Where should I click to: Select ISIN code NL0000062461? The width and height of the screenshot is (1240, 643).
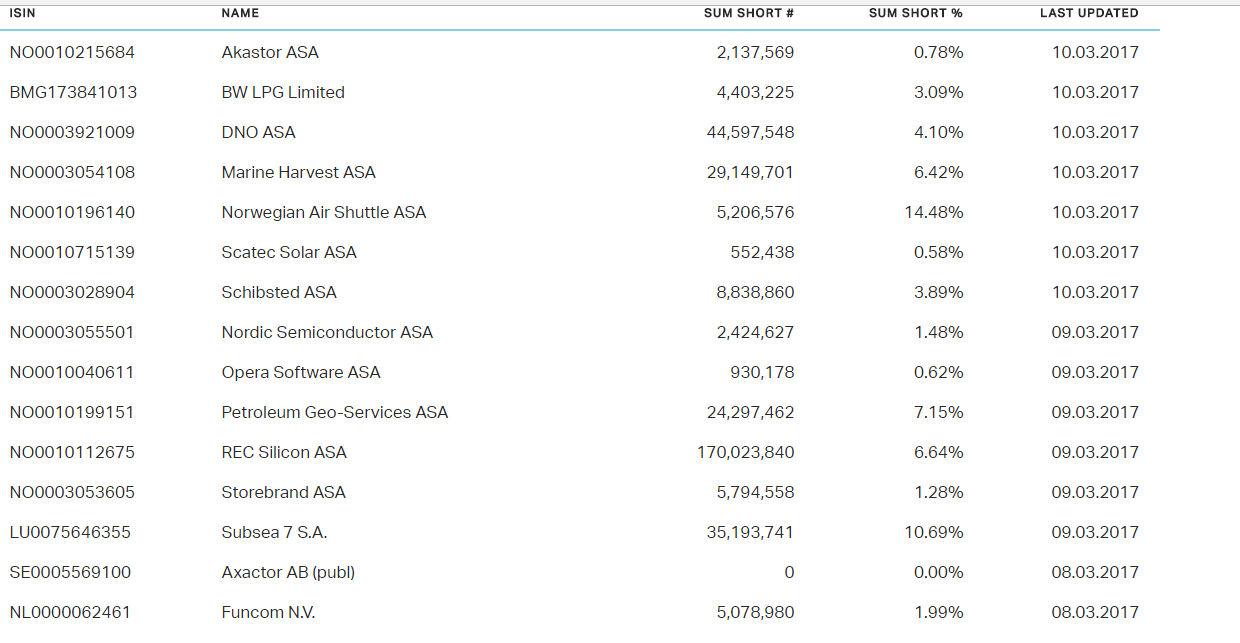point(70,612)
